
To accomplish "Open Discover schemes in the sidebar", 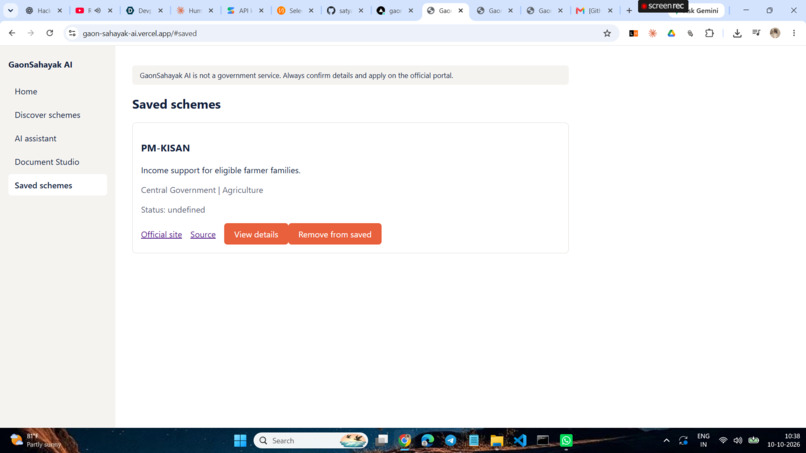I will tap(57, 115).
